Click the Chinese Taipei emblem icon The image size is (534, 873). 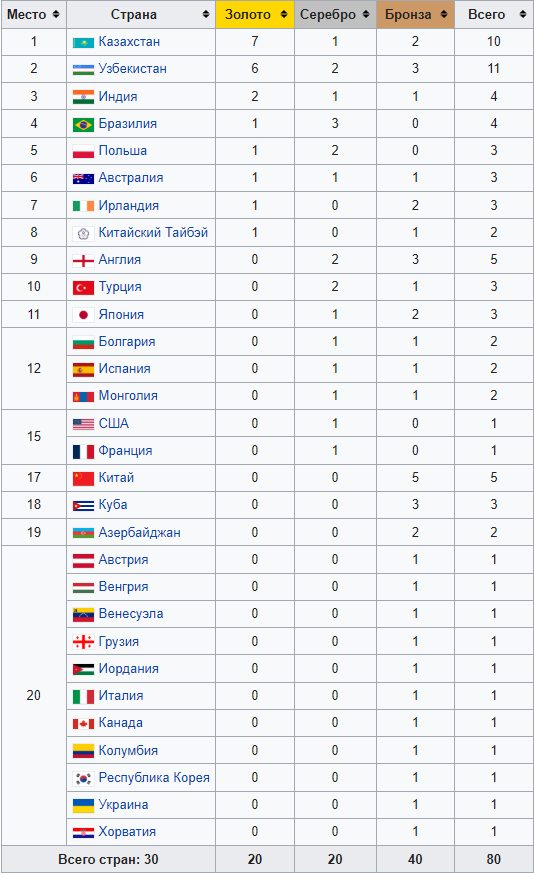(83, 233)
